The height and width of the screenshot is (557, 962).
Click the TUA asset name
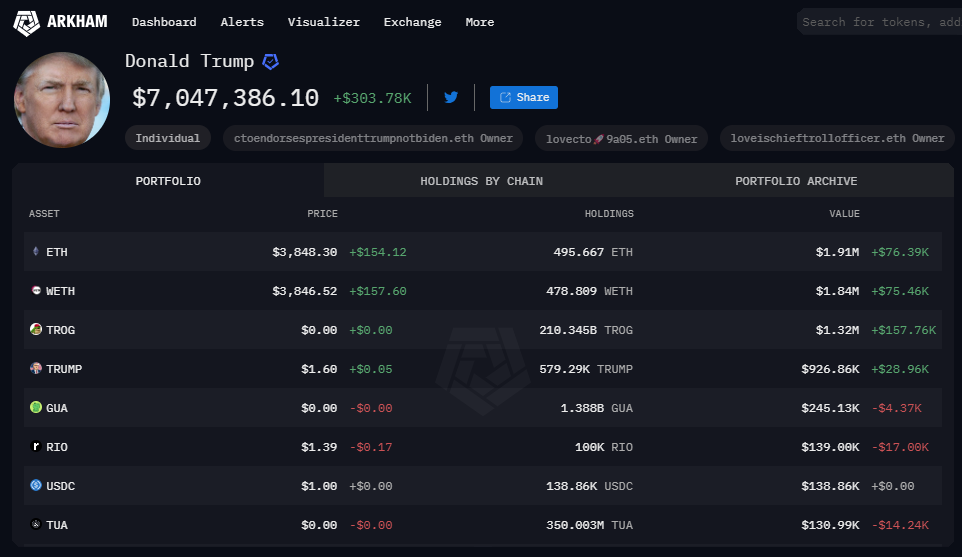pos(57,525)
